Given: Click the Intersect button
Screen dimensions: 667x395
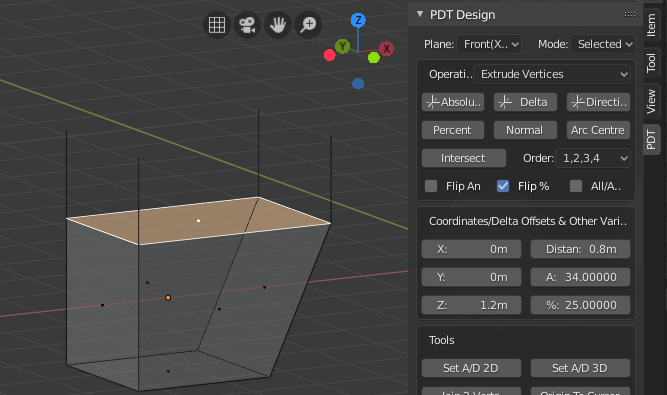Looking at the screenshot, I should coord(464,158).
